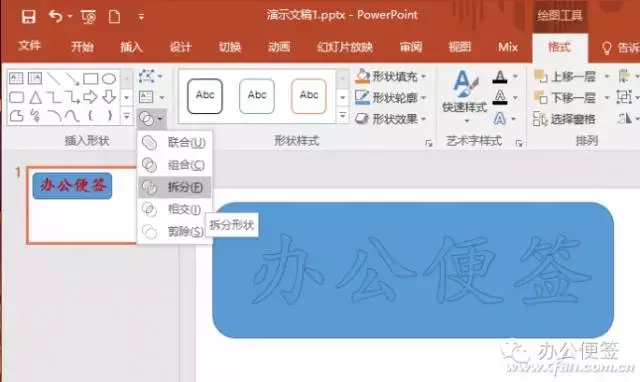Select the vertical text box shape
Image resolution: width=640 pixels, height=382 pixels.
(35, 78)
